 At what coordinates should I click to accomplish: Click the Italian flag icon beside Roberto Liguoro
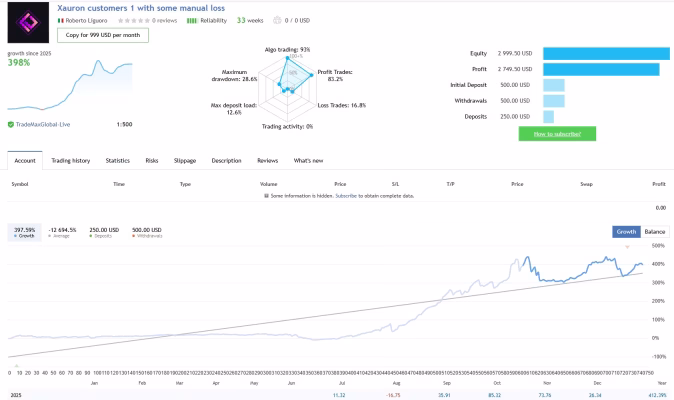coord(61,21)
